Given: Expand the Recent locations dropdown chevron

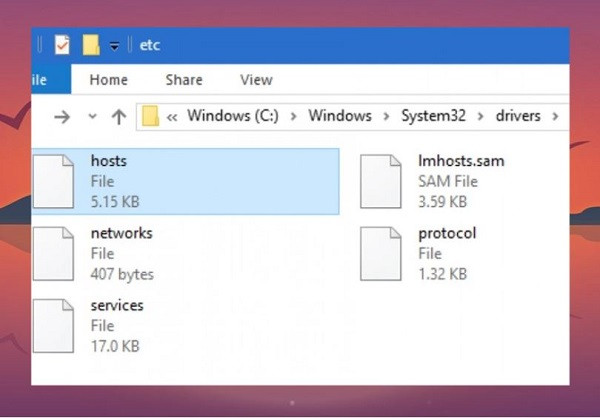Looking at the screenshot, I should click(92, 117).
